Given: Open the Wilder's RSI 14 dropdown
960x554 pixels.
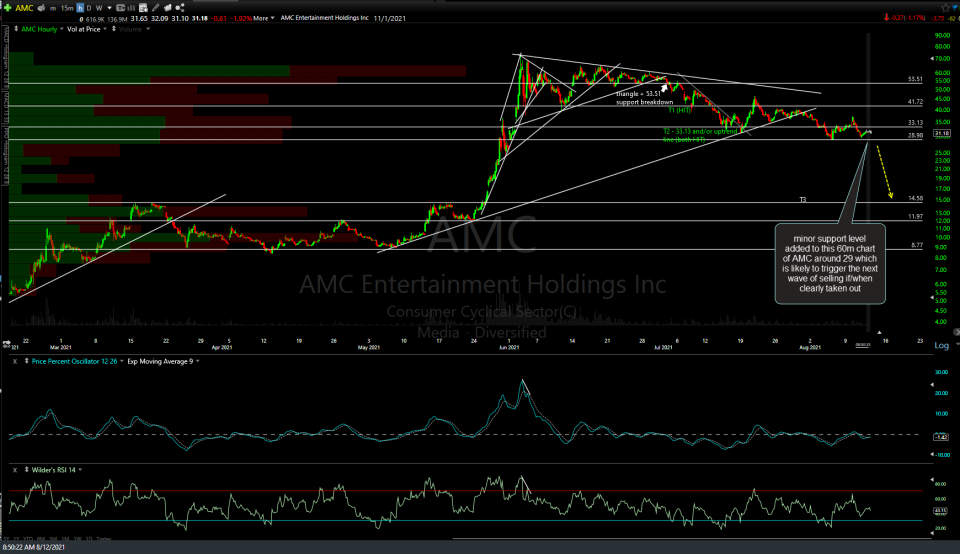Looking at the screenshot, I should pos(80,470).
